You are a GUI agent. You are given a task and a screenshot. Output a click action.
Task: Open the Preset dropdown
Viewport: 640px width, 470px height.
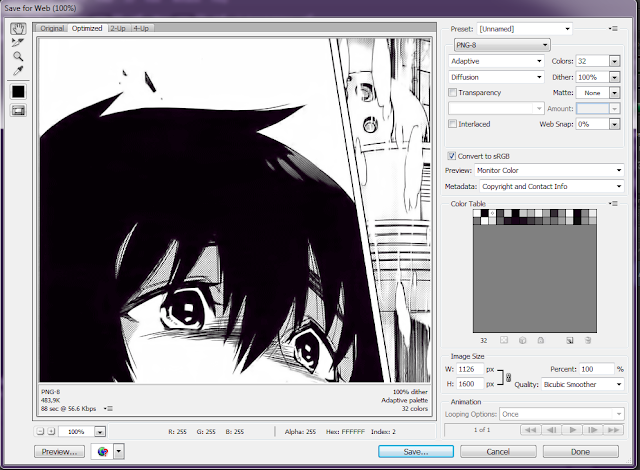[x=524, y=29]
